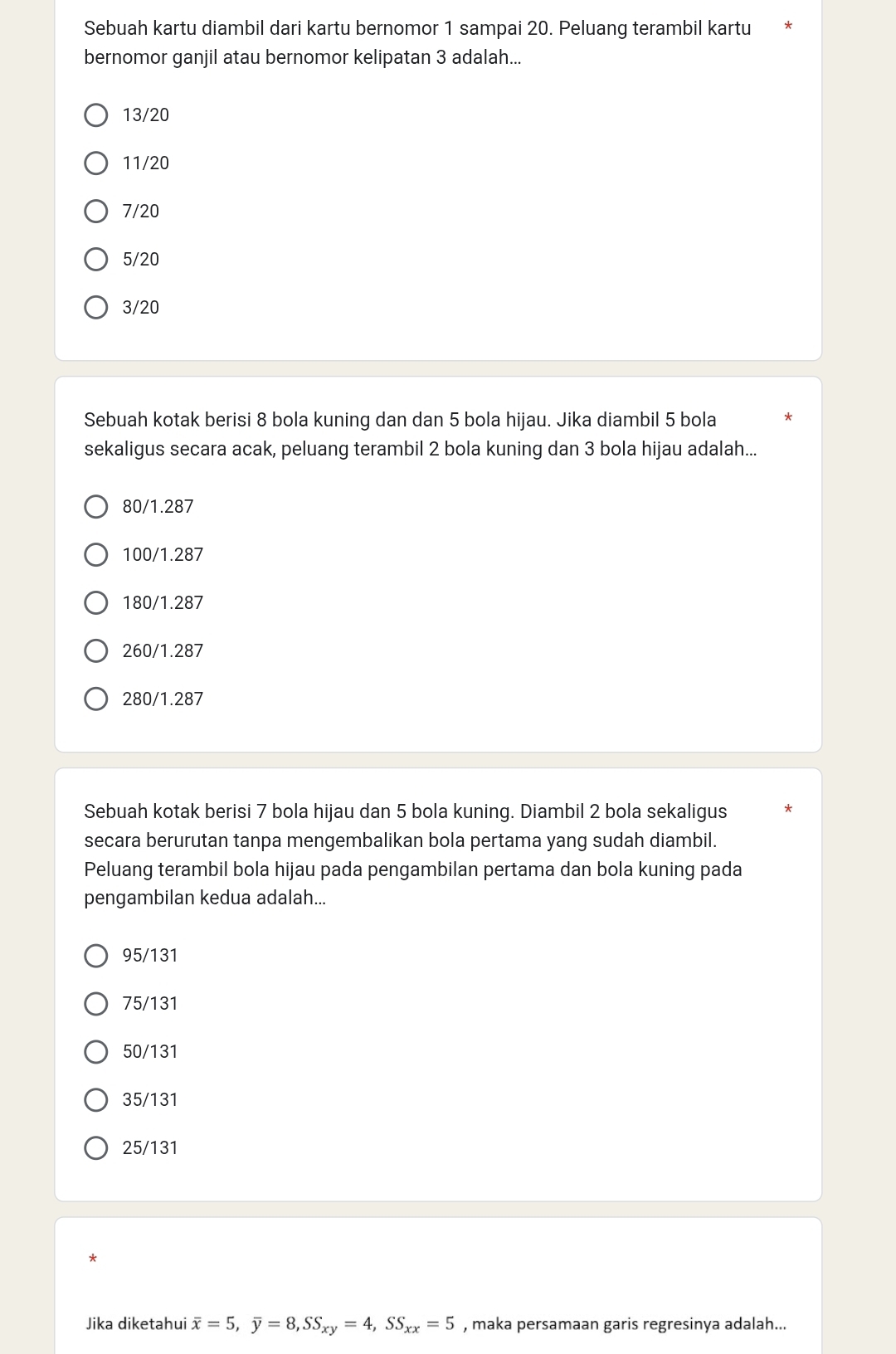Click the regression line equation question text
The image size is (896, 1354).
click(x=436, y=1324)
